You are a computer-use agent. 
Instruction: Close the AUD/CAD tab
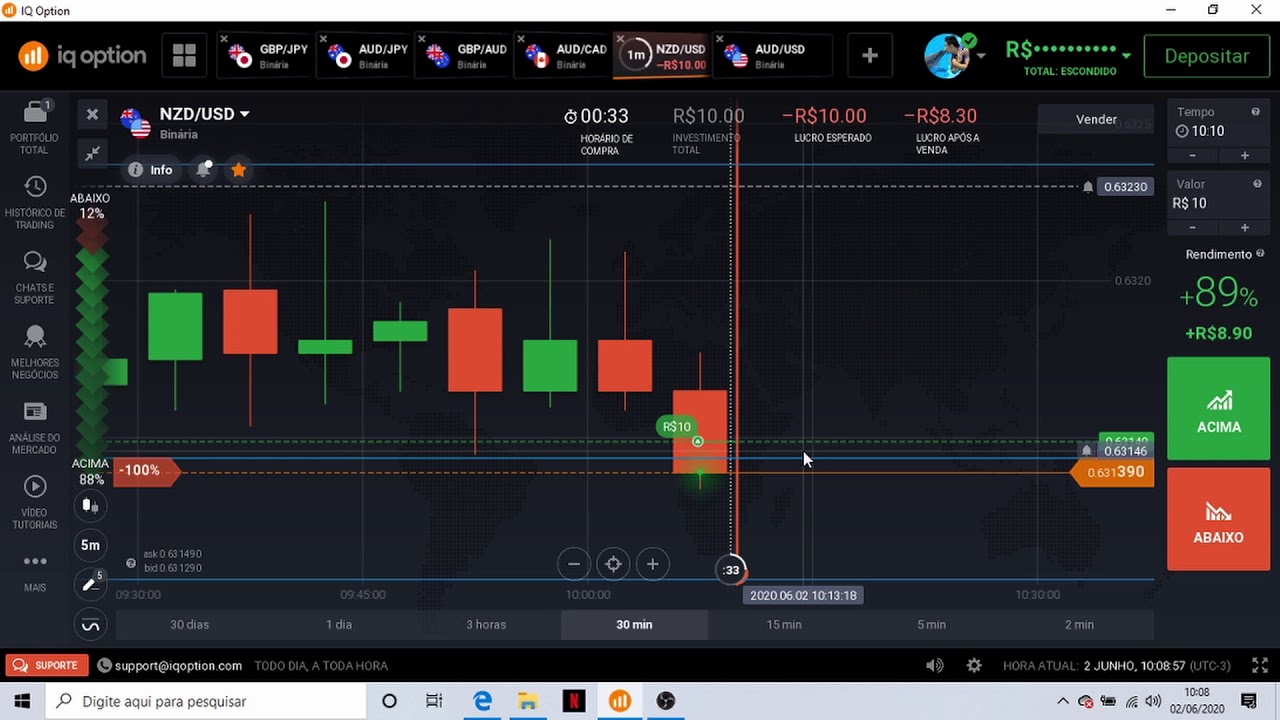coord(521,40)
